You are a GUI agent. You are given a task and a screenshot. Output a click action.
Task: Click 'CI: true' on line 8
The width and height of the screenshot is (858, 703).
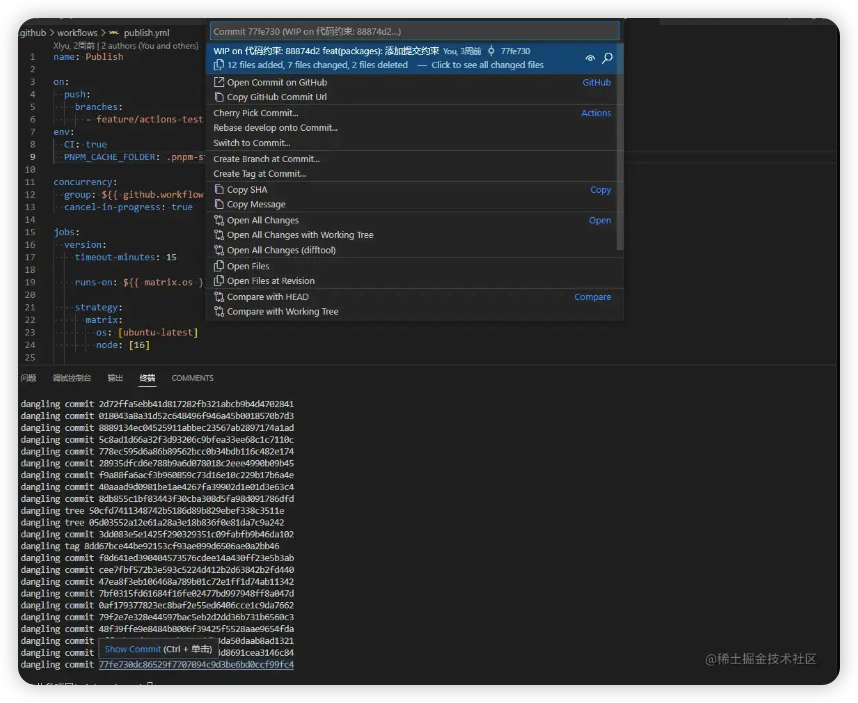85,144
